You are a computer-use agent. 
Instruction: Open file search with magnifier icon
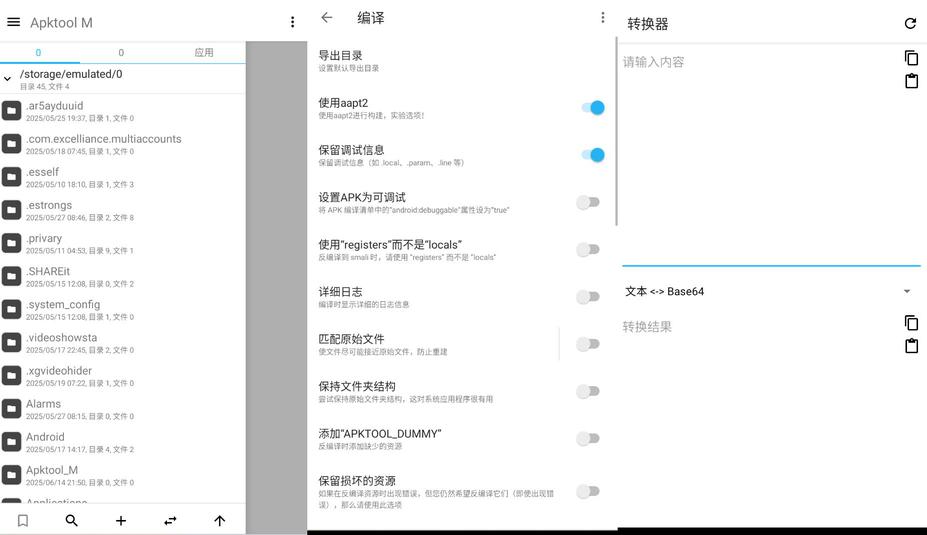point(72,520)
